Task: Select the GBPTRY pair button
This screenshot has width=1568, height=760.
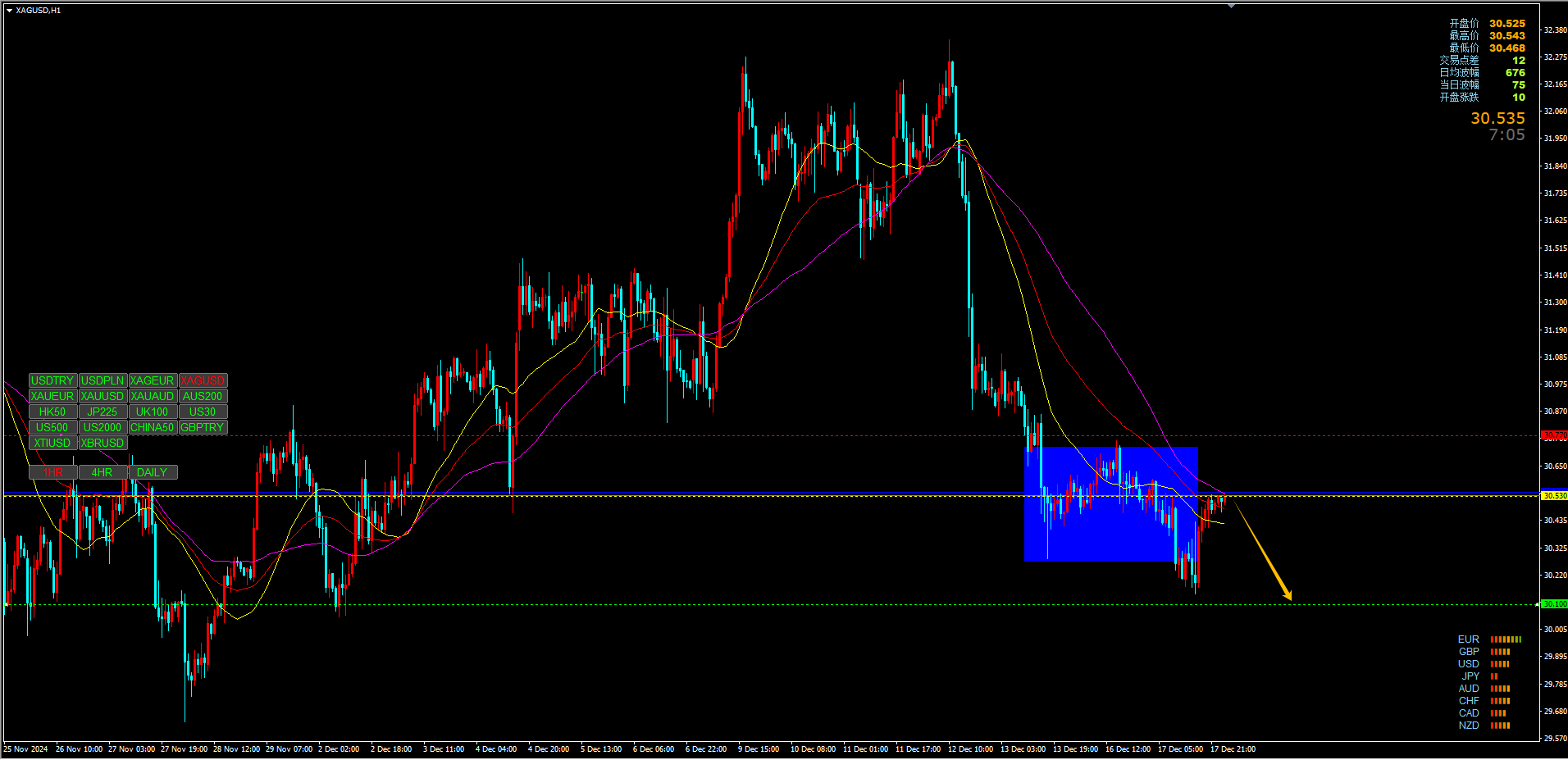Action: [203, 427]
